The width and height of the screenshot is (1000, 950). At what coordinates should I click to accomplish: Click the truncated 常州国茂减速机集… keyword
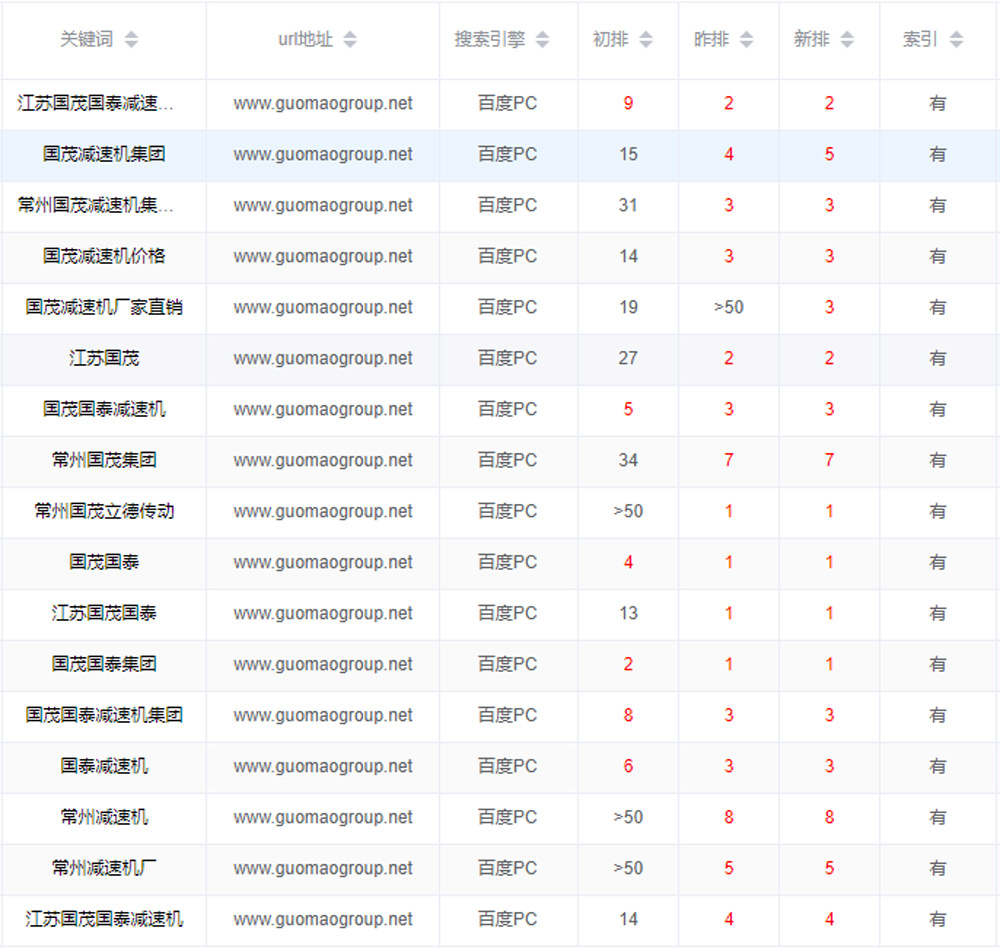coord(96,205)
